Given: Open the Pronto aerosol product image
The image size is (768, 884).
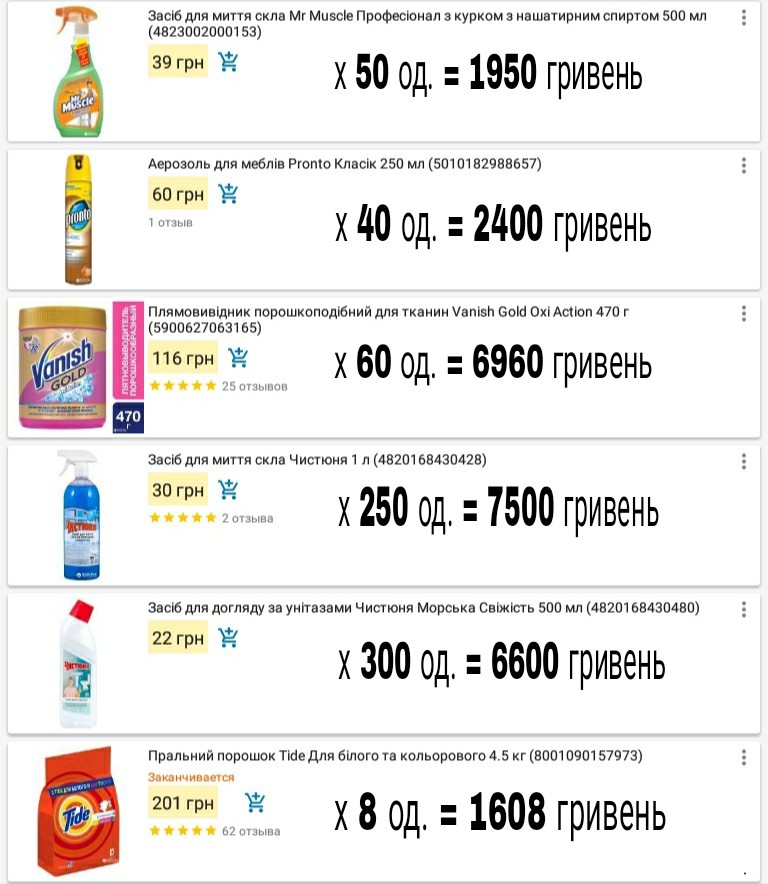Looking at the screenshot, I should 77,220.
